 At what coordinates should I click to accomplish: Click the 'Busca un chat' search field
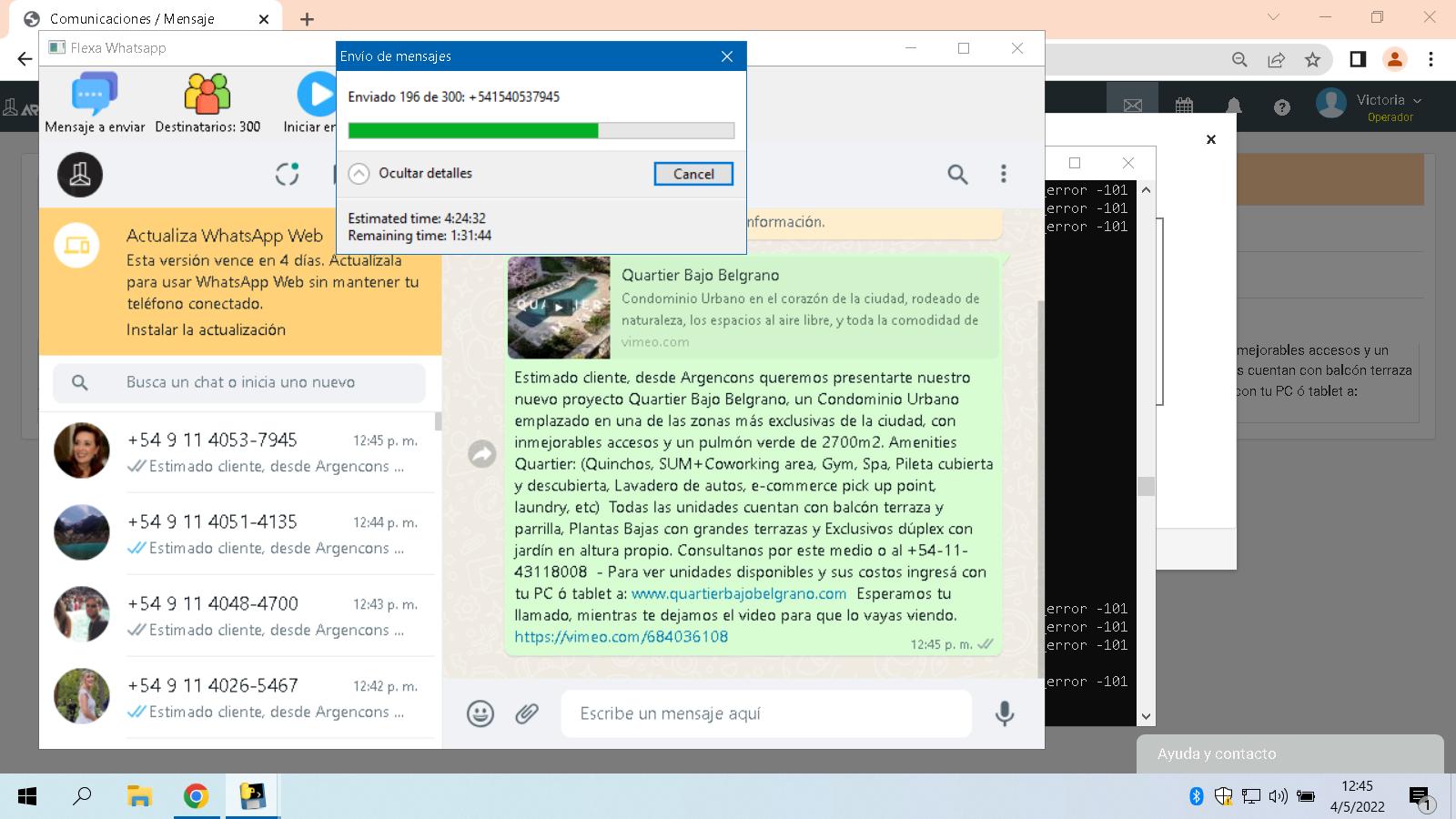point(239,383)
